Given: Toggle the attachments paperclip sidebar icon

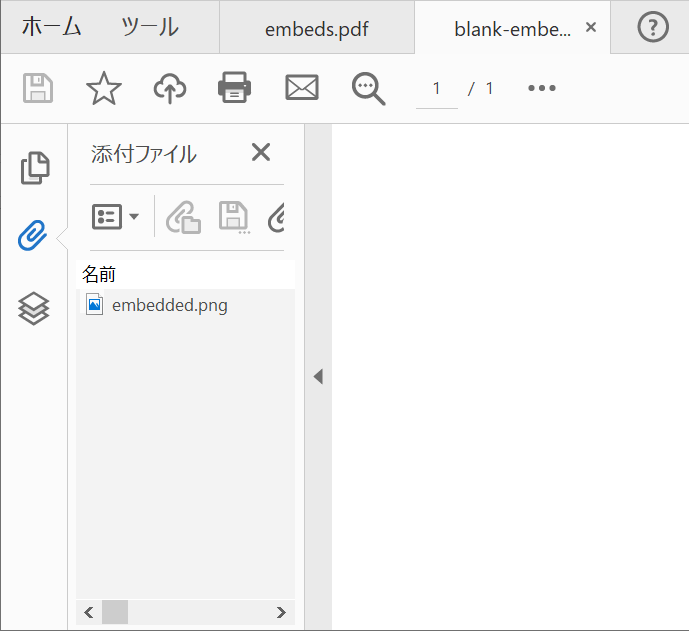Looking at the screenshot, I should click(34, 237).
